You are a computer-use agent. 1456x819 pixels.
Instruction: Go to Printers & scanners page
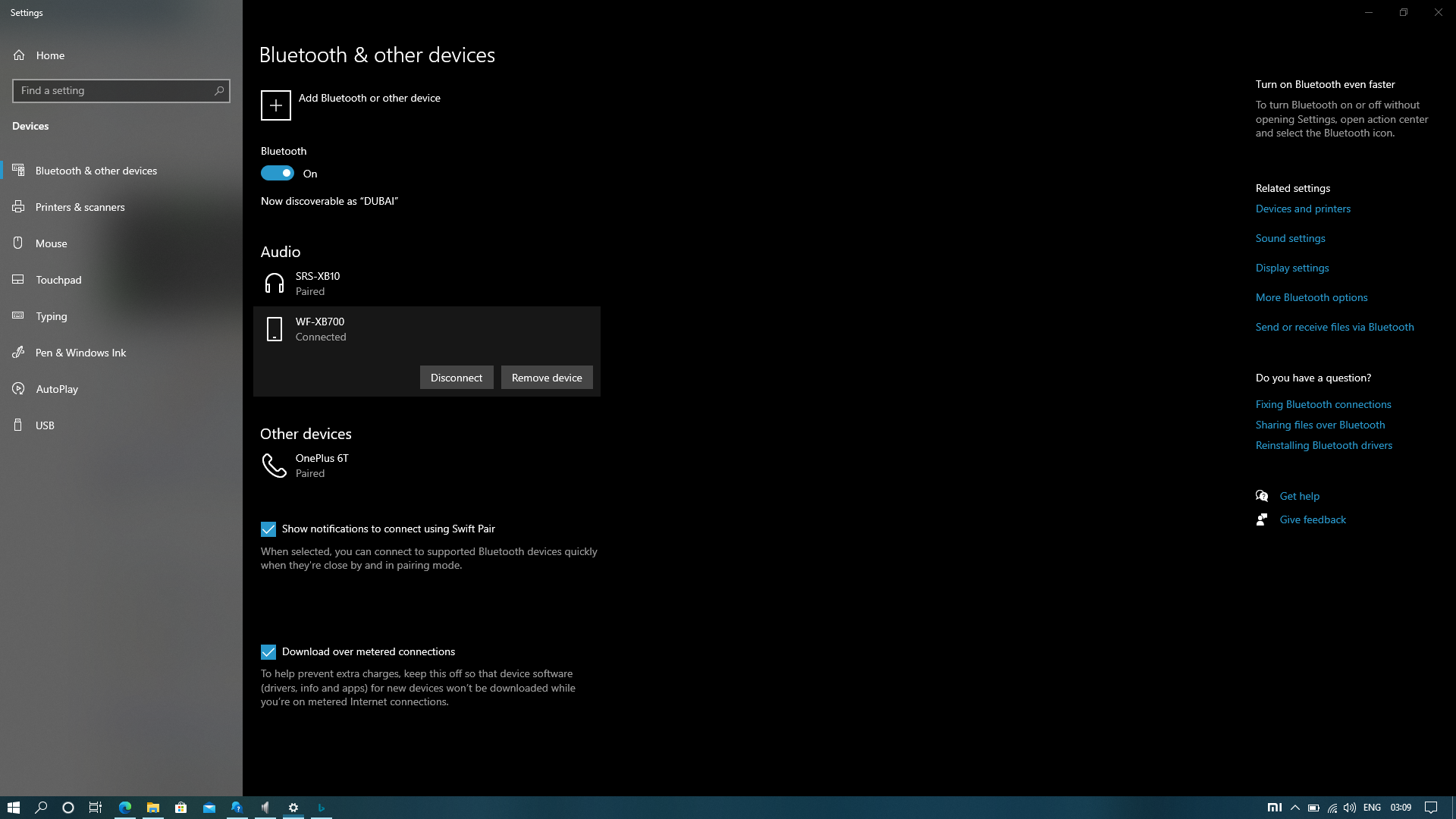(121, 207)
